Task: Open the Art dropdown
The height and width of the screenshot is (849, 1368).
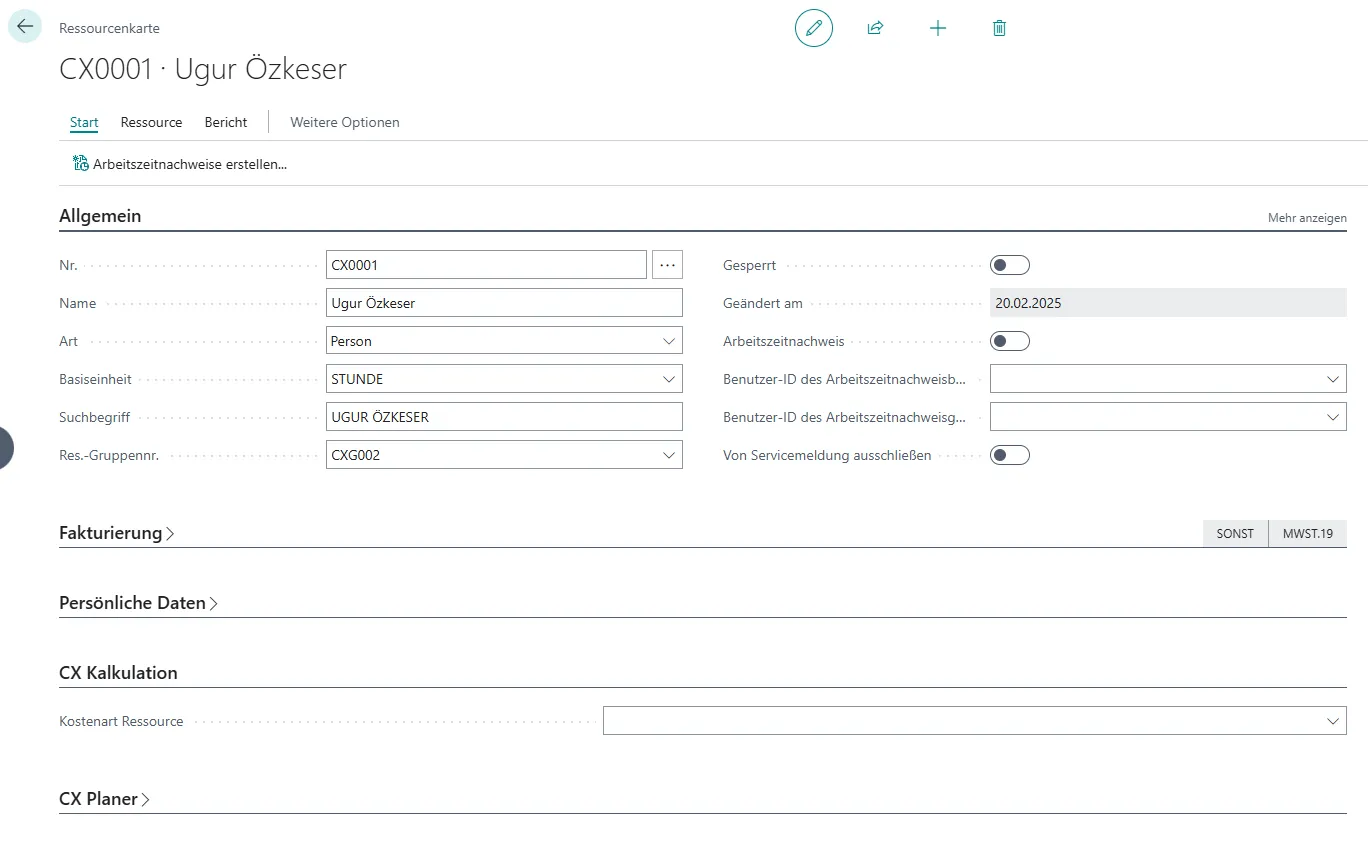Action: pyautogui.click(x=668, y=341)
